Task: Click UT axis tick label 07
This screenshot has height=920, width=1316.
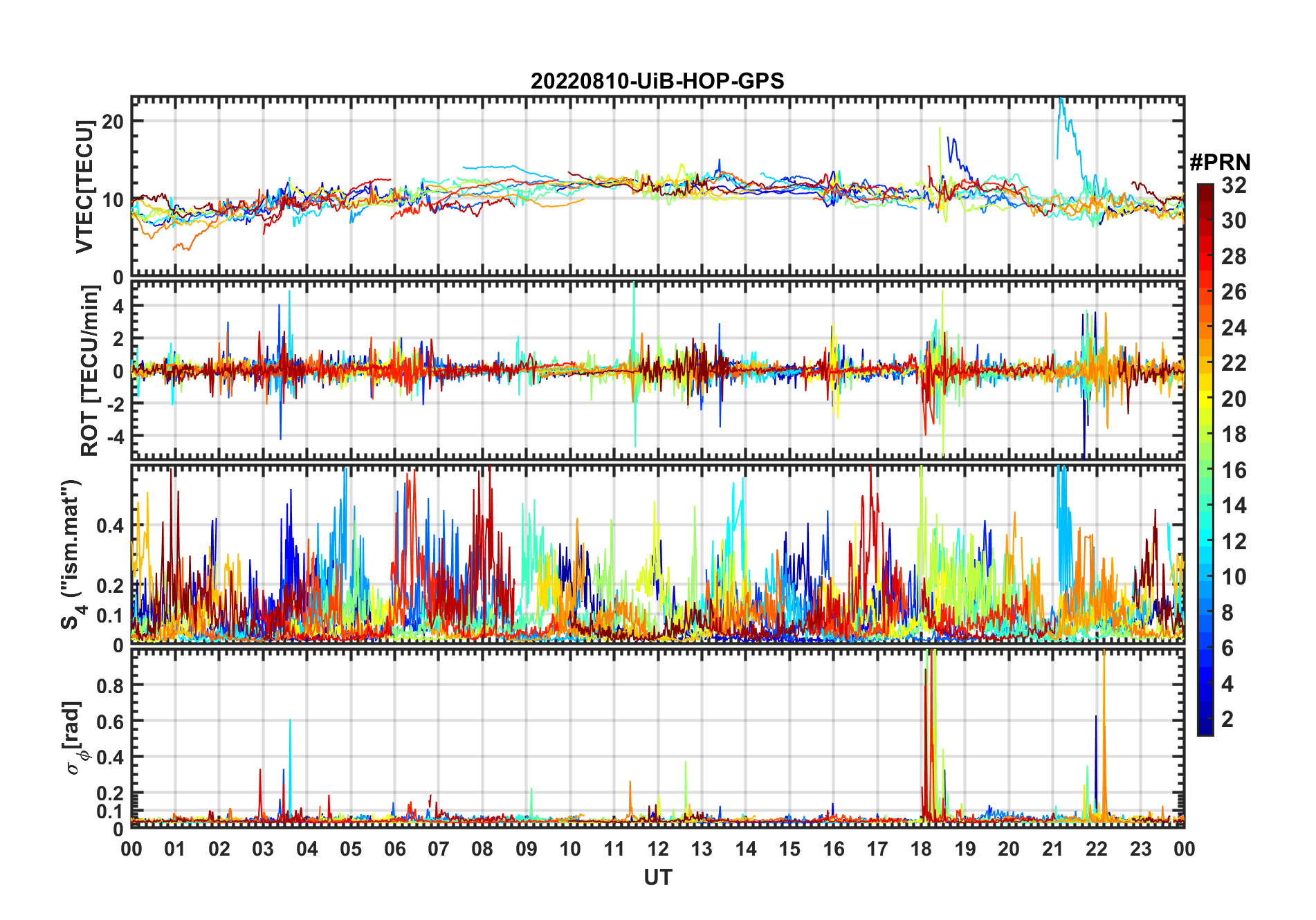Action: 439,849
